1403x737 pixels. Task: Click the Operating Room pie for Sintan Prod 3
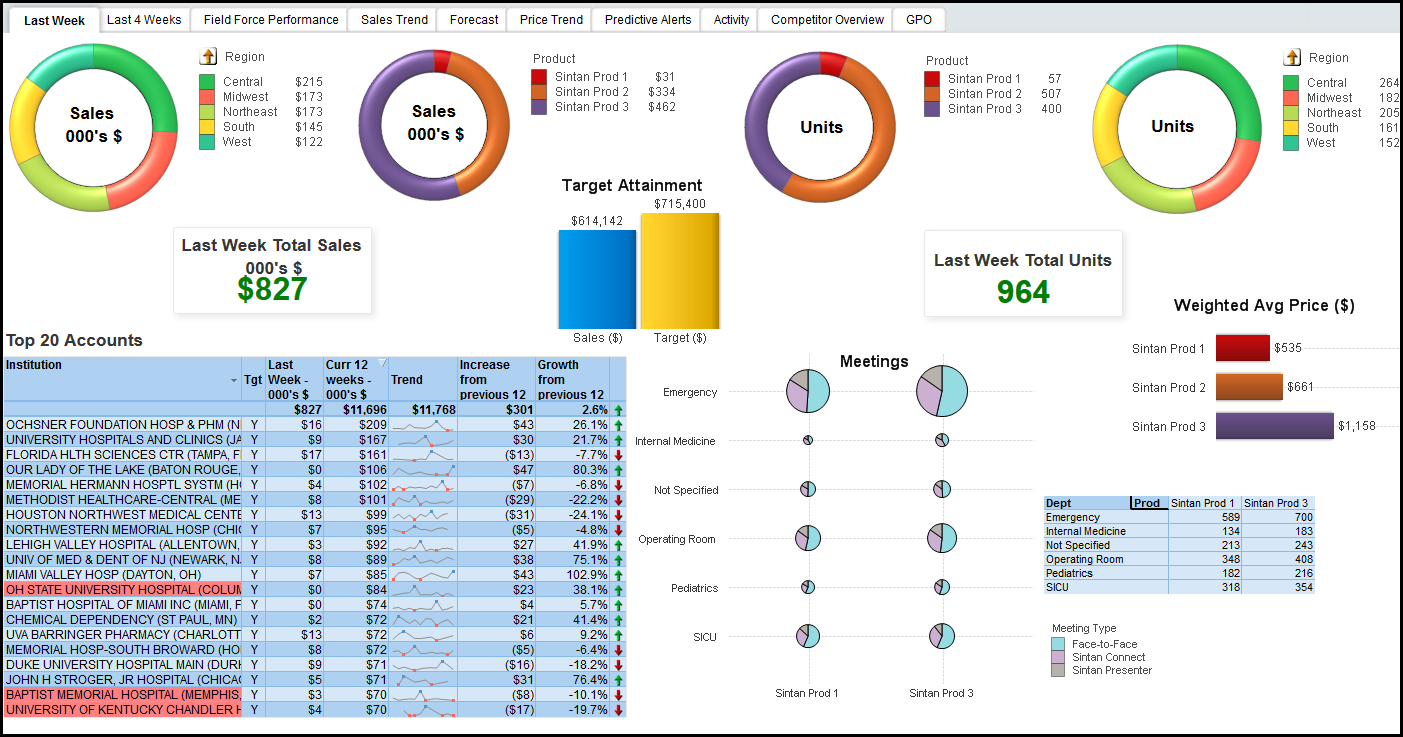point(942,538)
